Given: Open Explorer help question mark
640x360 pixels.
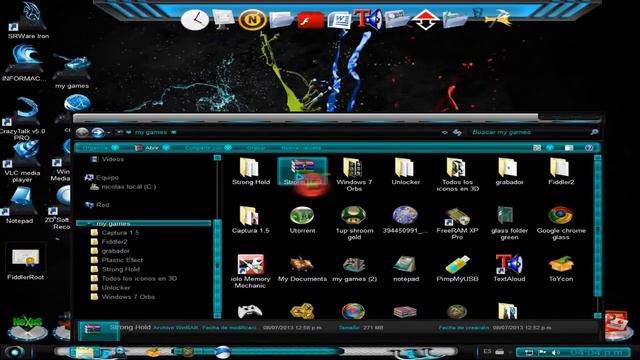Looking at the screenshot, I should click(x=589, y=148).
